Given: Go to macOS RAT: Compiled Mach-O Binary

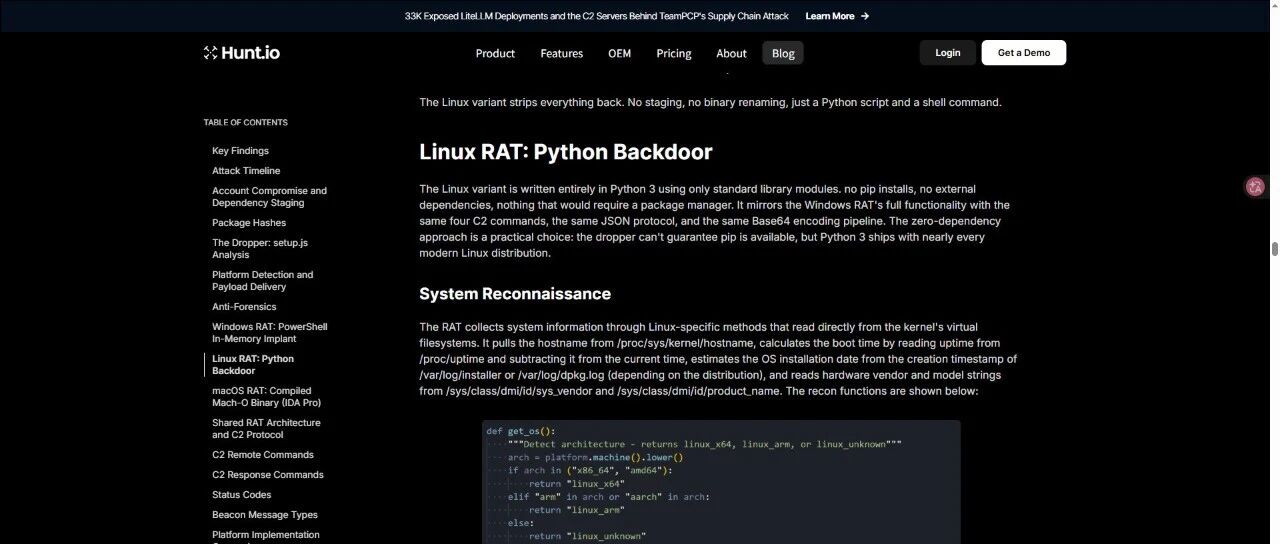Looking at the screenshot, I should (x=266, y=397).
